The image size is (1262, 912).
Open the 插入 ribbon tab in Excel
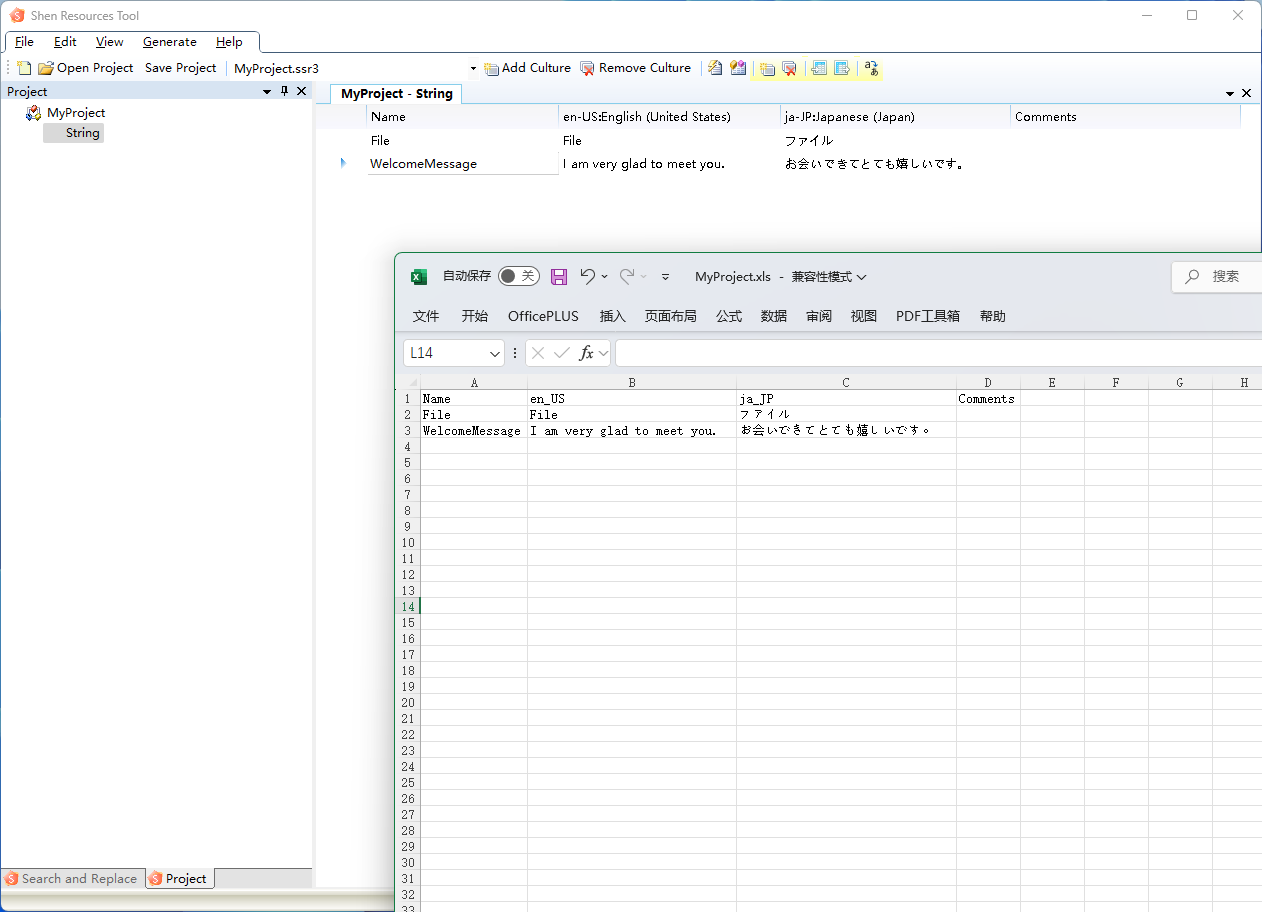point(612,316)
